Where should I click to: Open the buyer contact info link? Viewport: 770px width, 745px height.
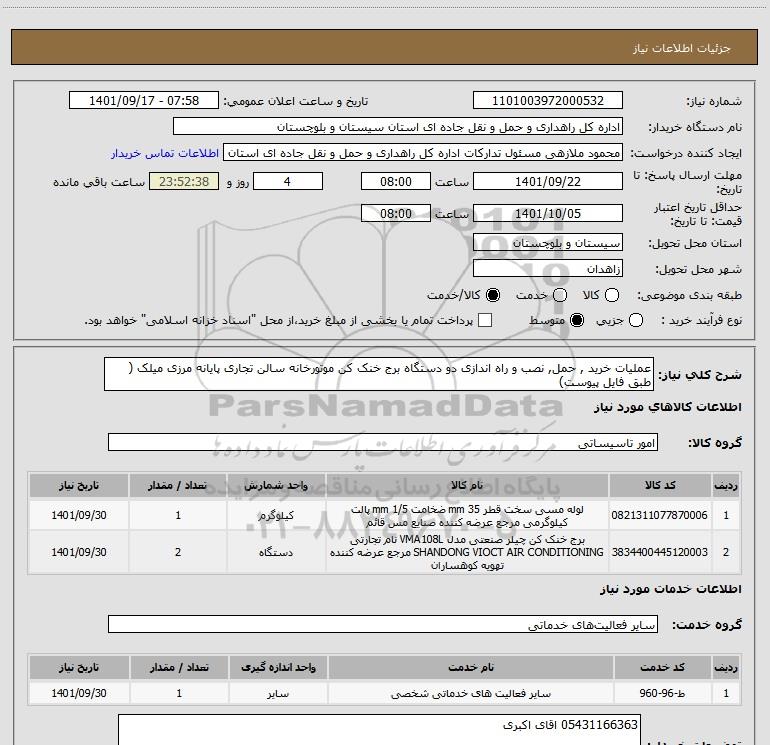click(x=165, y=153)
